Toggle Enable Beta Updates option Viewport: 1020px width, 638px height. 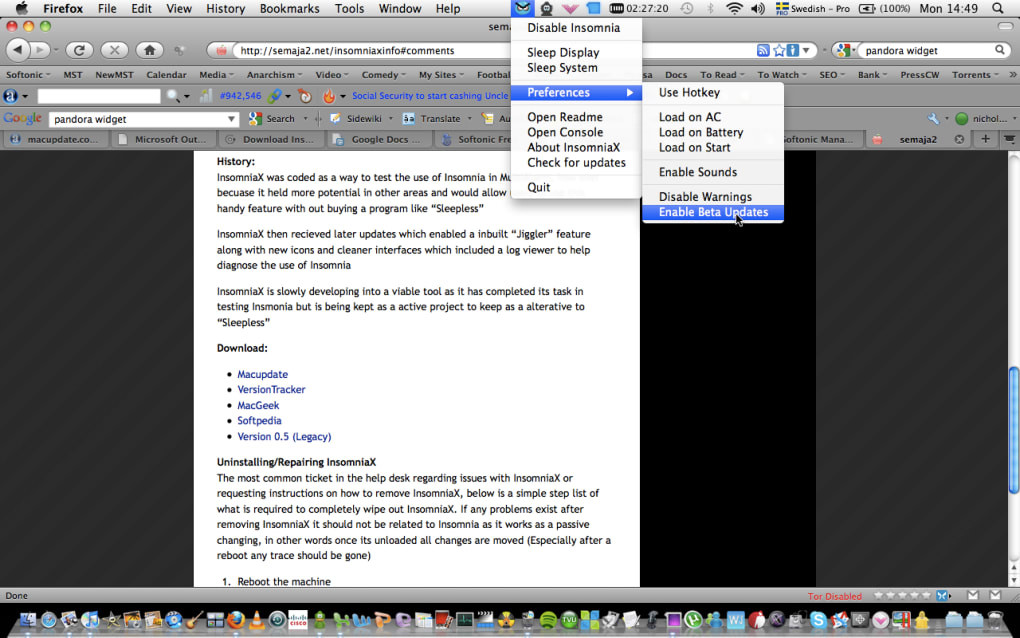pos(713,212)
